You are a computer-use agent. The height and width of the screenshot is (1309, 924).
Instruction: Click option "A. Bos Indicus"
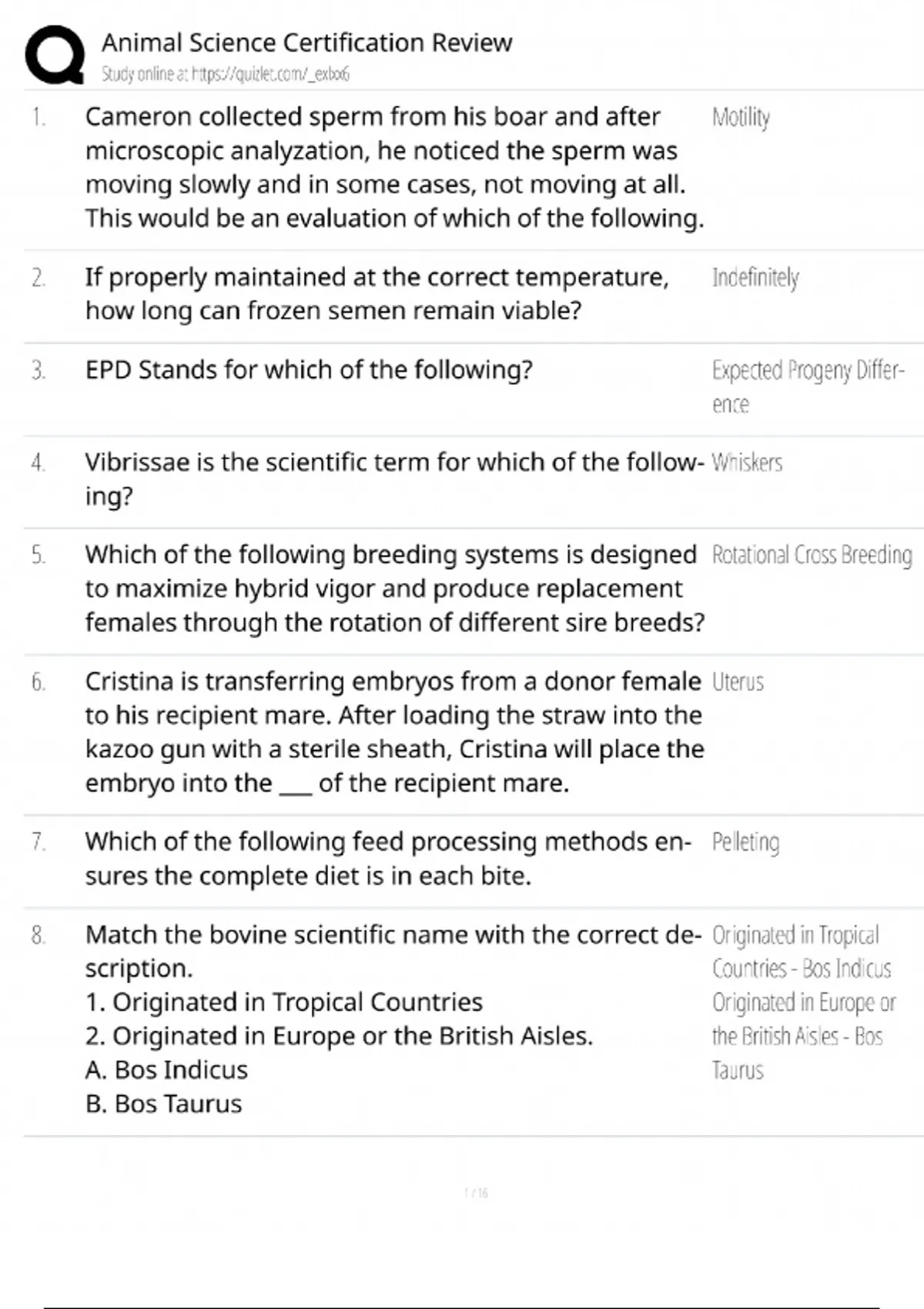(166, 1070)
